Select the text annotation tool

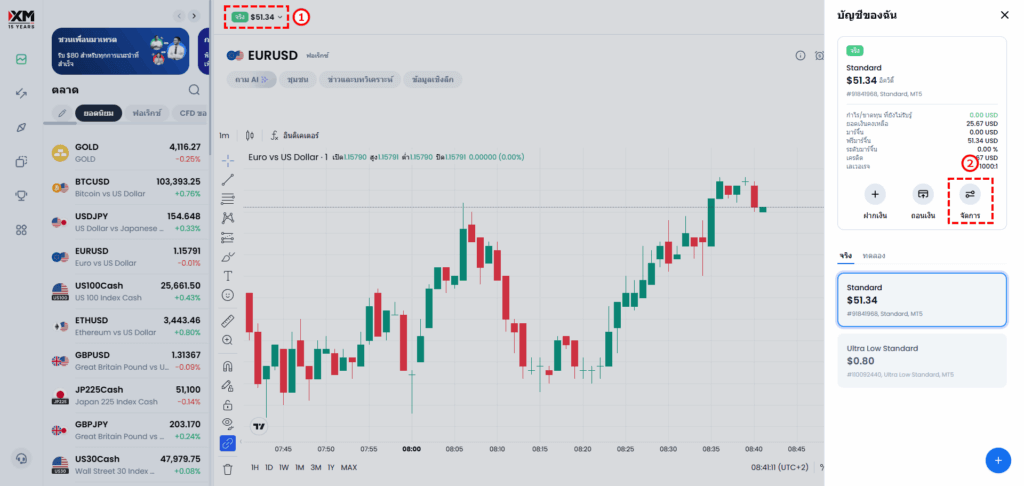coord(228,275)
